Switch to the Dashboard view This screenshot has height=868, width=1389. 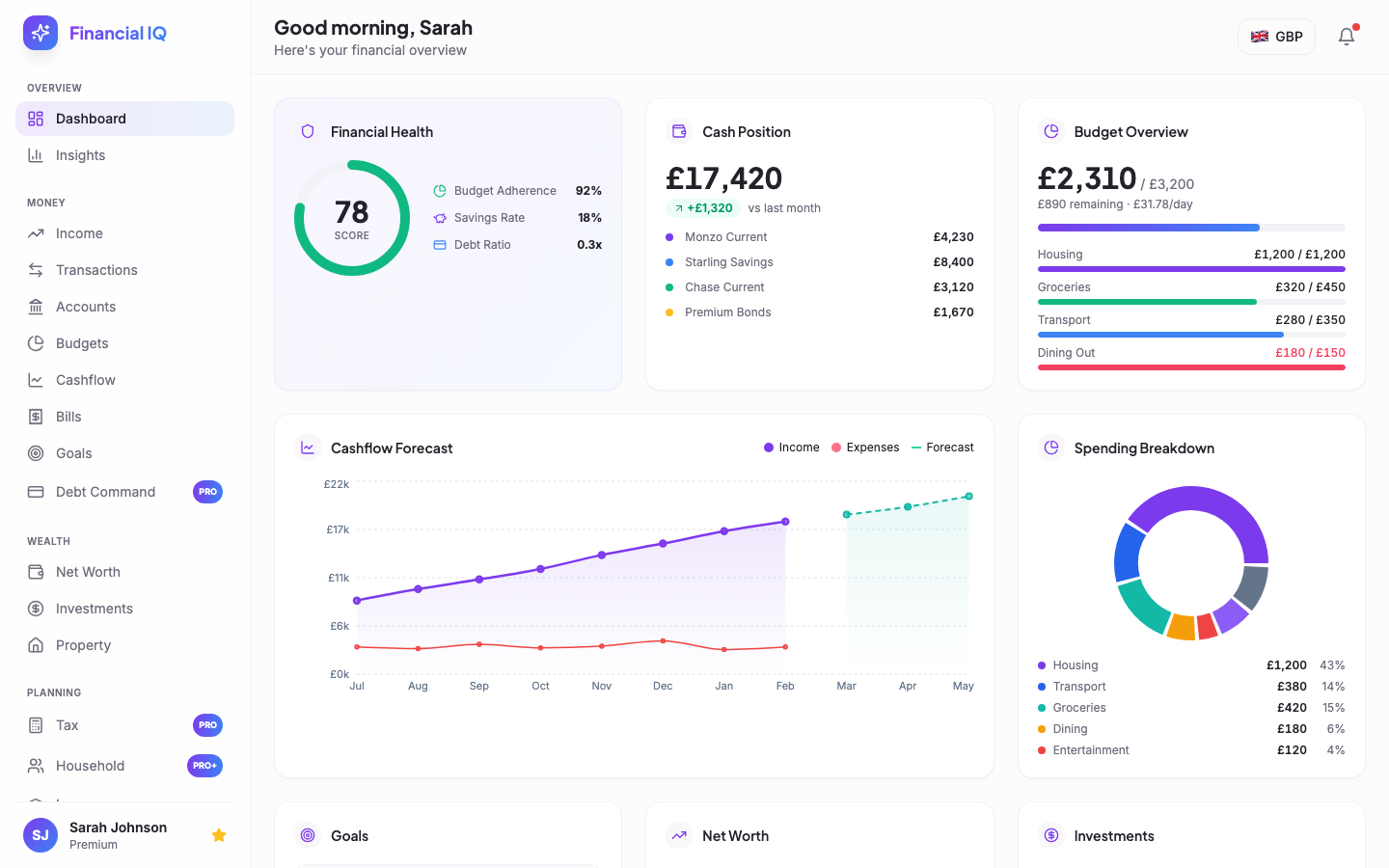click(89, 119)
